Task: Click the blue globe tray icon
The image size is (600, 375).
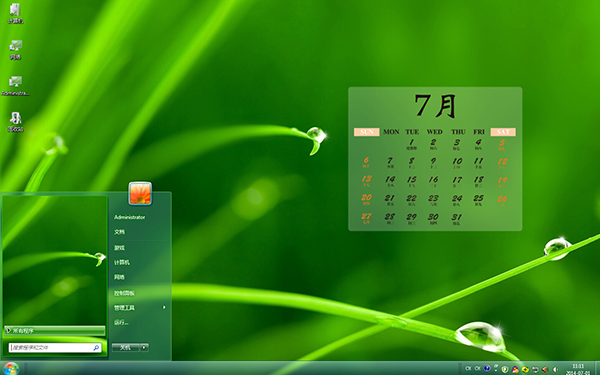Action: click(487, 368)
